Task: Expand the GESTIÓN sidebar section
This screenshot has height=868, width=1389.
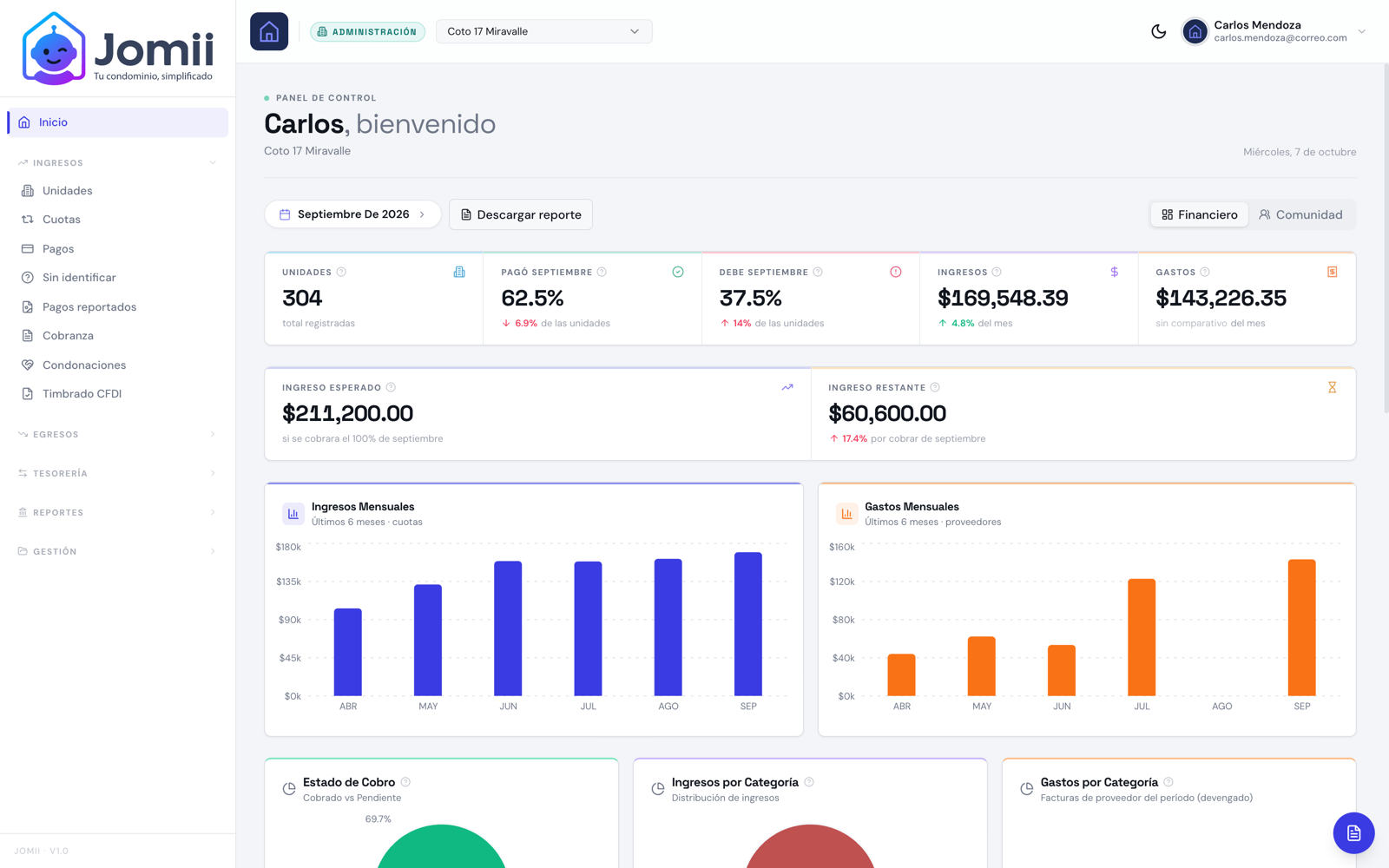Action: click(118, 551)
